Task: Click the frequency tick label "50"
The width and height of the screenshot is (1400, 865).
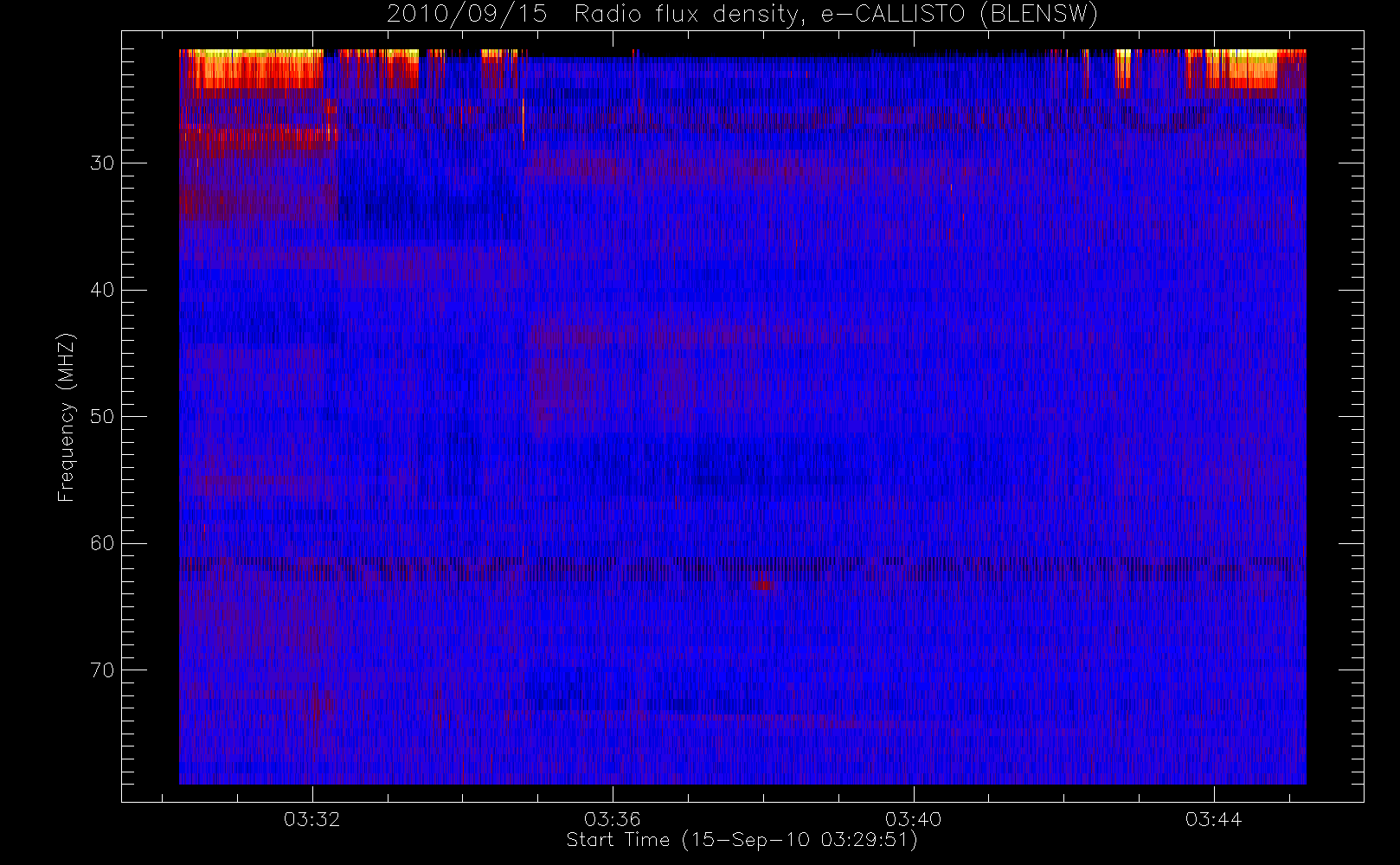Action: coord(102,416)
